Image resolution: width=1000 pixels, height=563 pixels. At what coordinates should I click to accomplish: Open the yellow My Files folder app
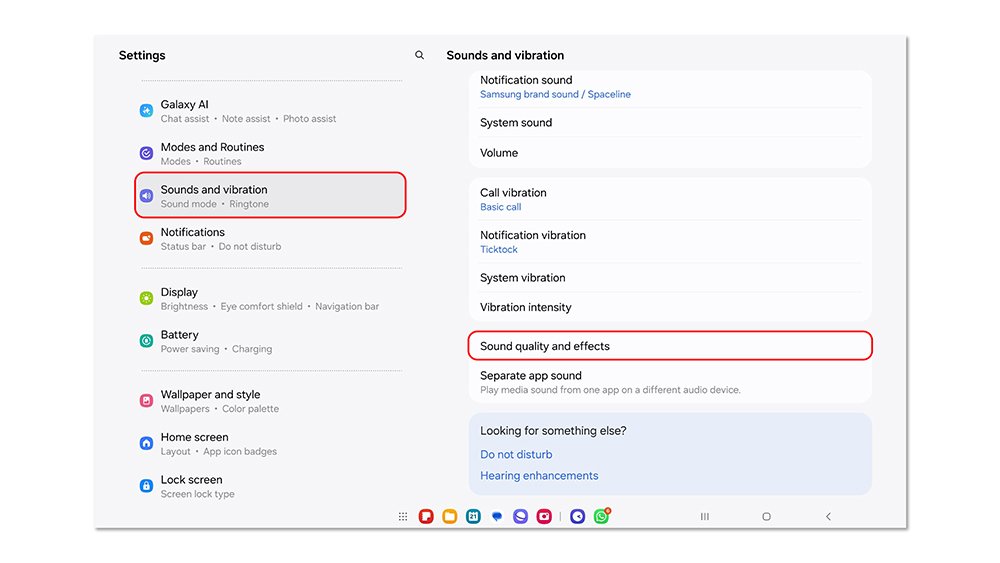pyautogui.click(x=449, y=517)
